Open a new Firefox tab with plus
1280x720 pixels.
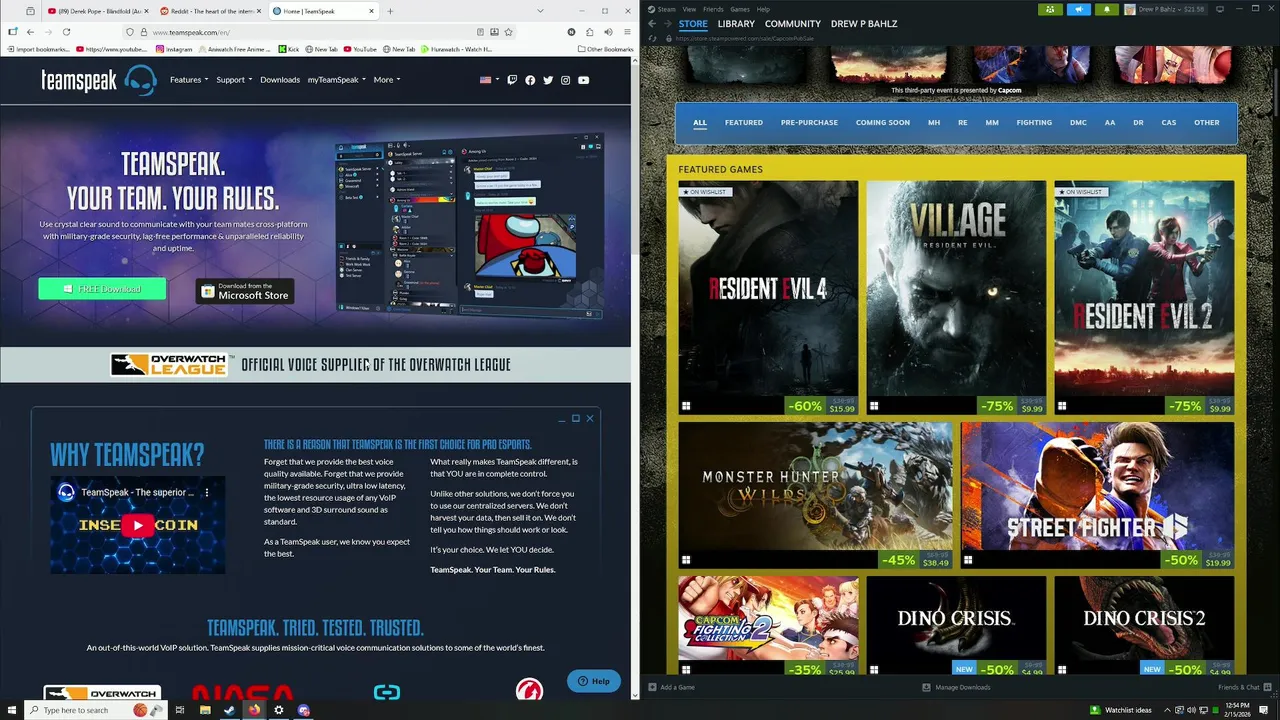click(x=390, y=11)
